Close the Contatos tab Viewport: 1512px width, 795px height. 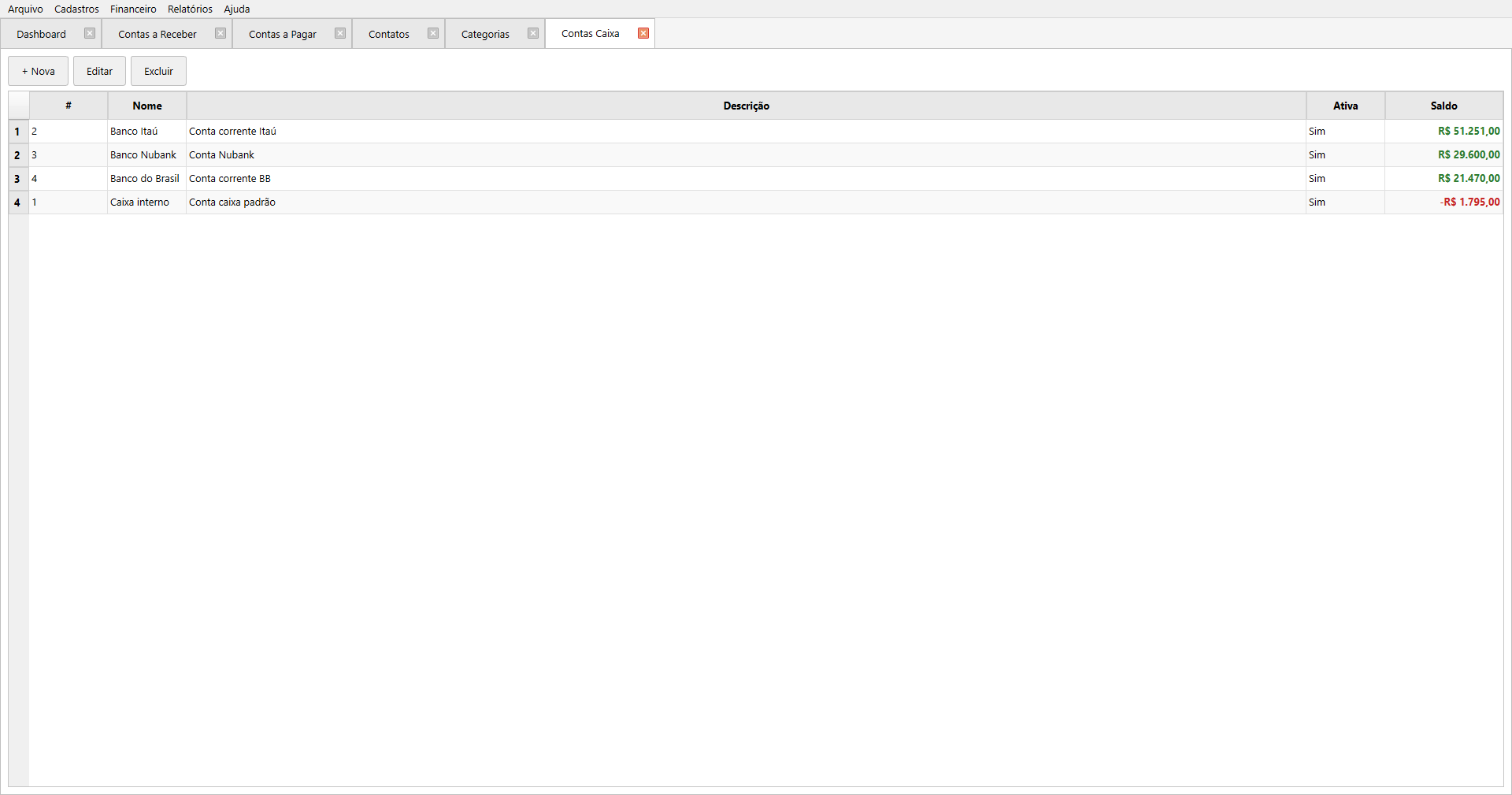coord(433,33)
